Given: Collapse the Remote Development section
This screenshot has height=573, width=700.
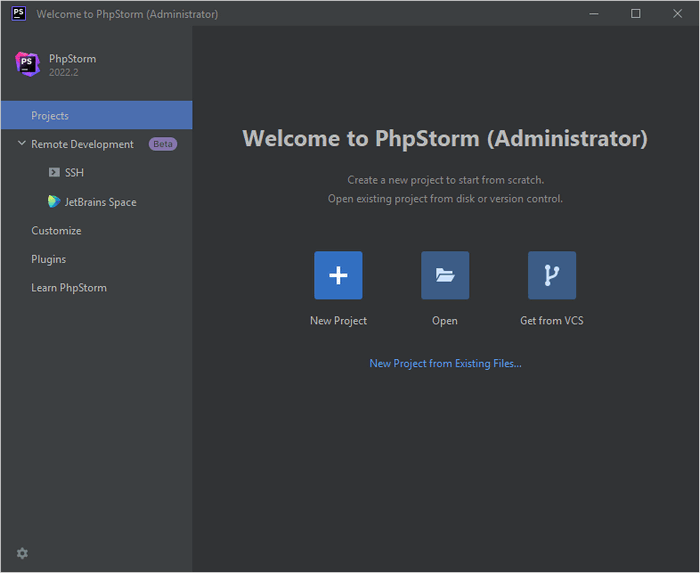Looking at the screenshot, I should coord(21,143).
